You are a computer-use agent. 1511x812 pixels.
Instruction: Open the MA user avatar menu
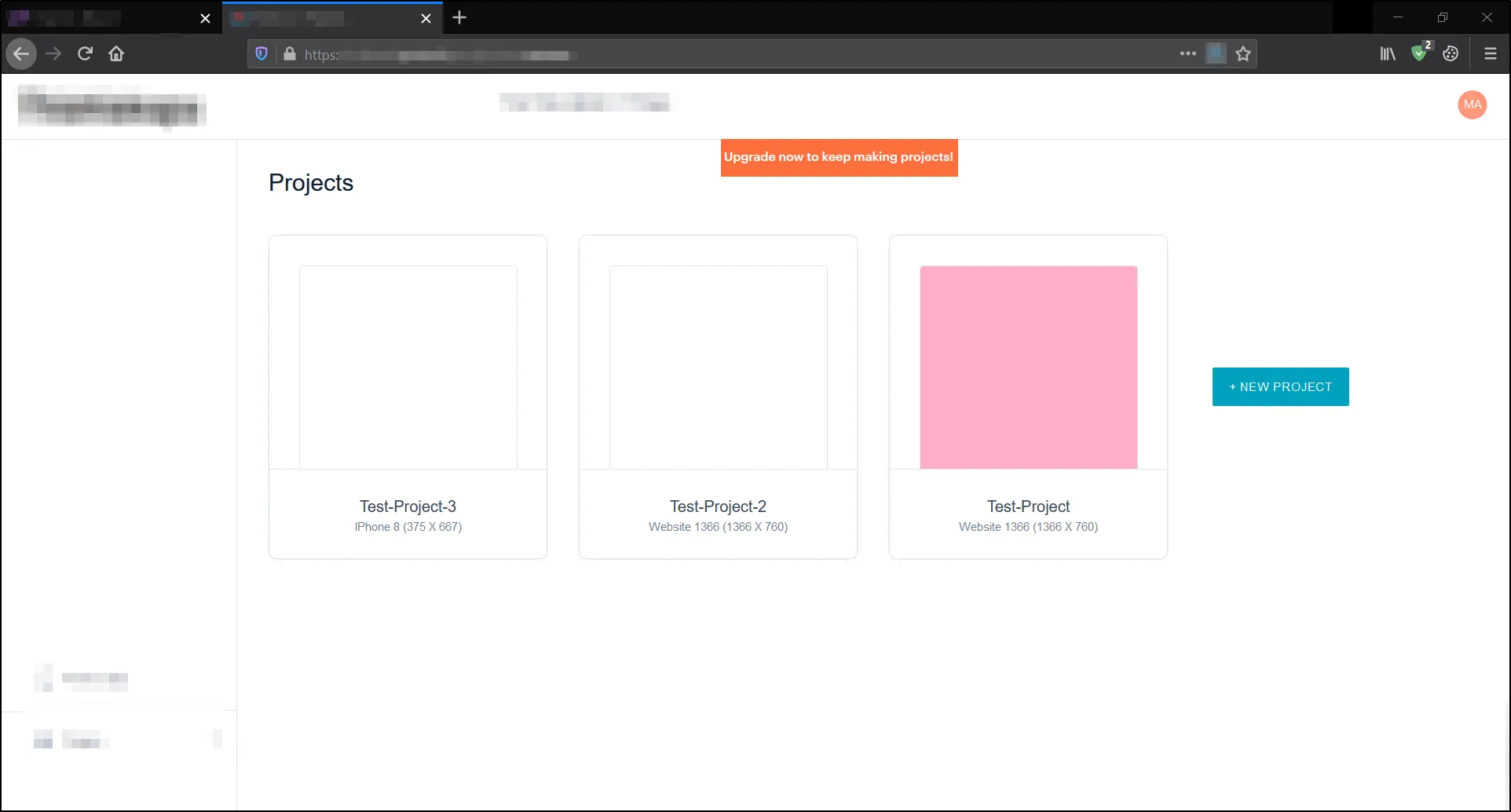point(1472,104)
